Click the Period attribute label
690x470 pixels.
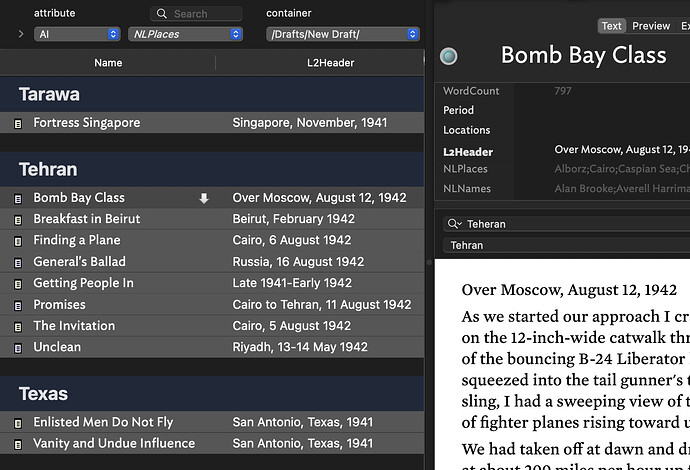coord(459,110)
